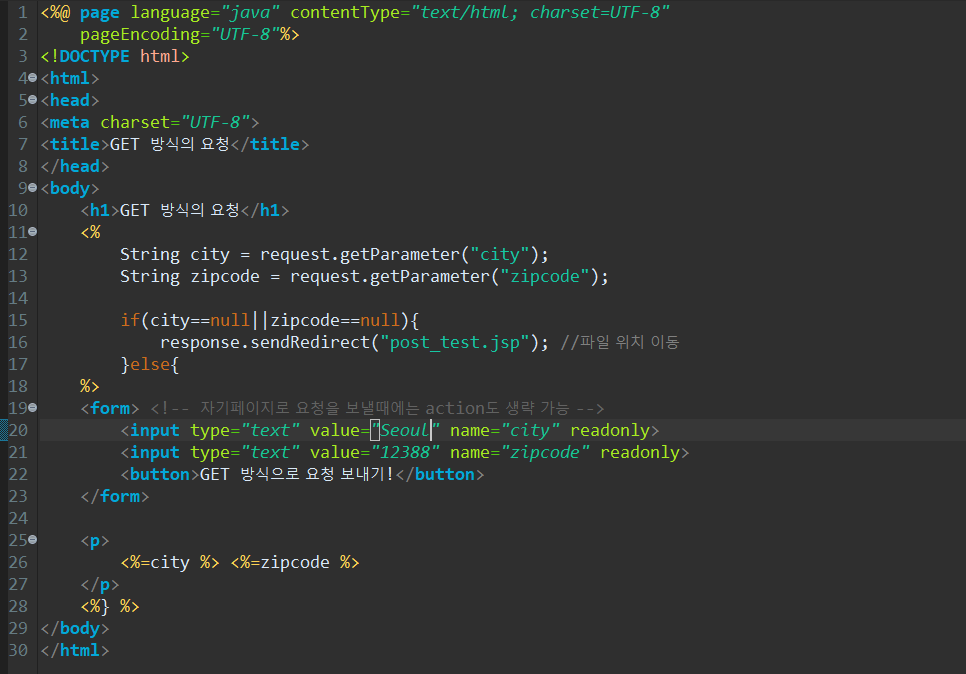
Task: Click the <%=zipcode %> expression on line 26
Action: 294,562
